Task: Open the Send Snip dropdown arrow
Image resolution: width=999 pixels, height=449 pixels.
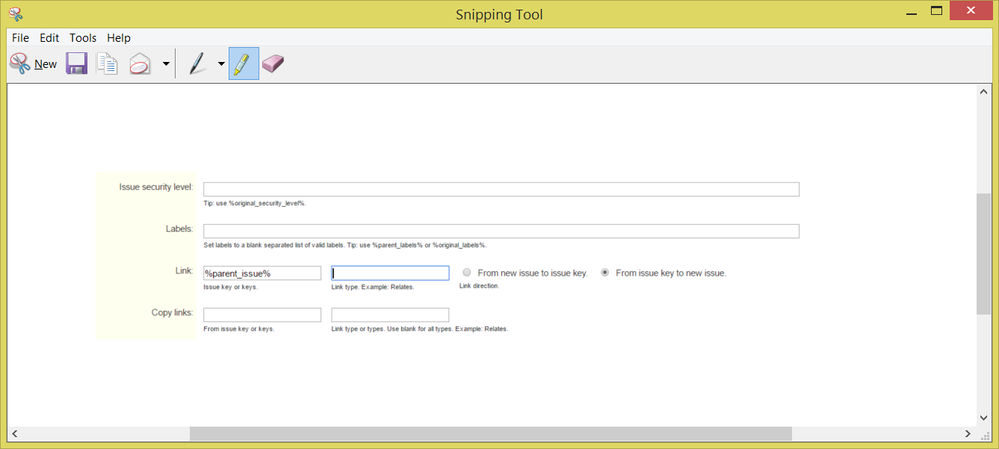Action: [x=166, y=64]
